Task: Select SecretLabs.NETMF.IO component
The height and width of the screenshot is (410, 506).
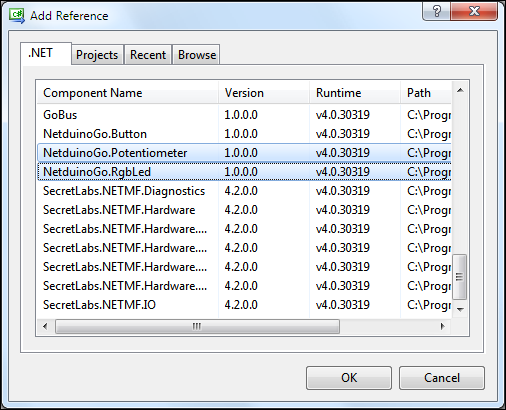Action: [244, 305]
